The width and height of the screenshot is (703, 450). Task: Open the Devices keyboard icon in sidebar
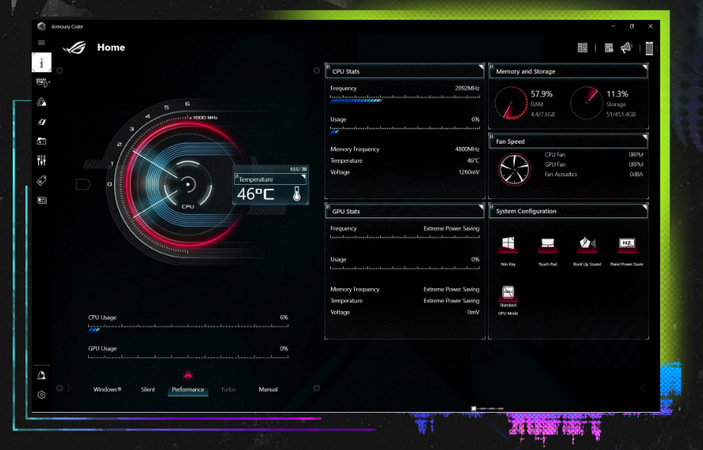coord(41,82)
